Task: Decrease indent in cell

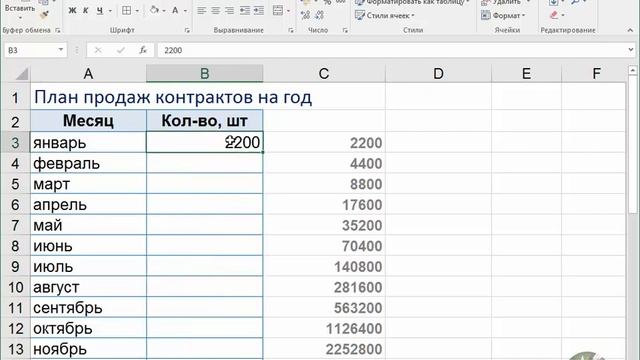Action: coord(245,11)
